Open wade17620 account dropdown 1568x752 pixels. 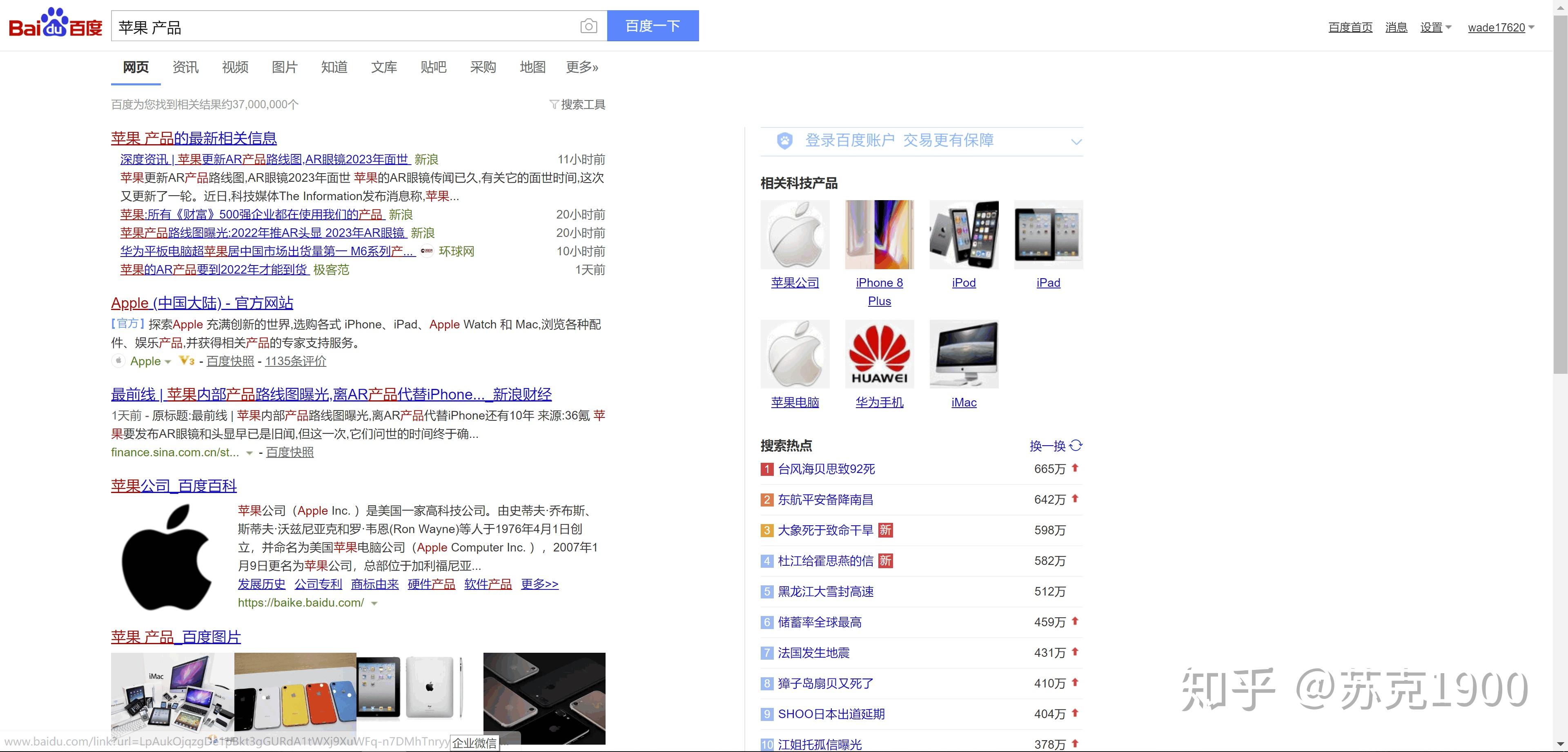click(1501, 27)
